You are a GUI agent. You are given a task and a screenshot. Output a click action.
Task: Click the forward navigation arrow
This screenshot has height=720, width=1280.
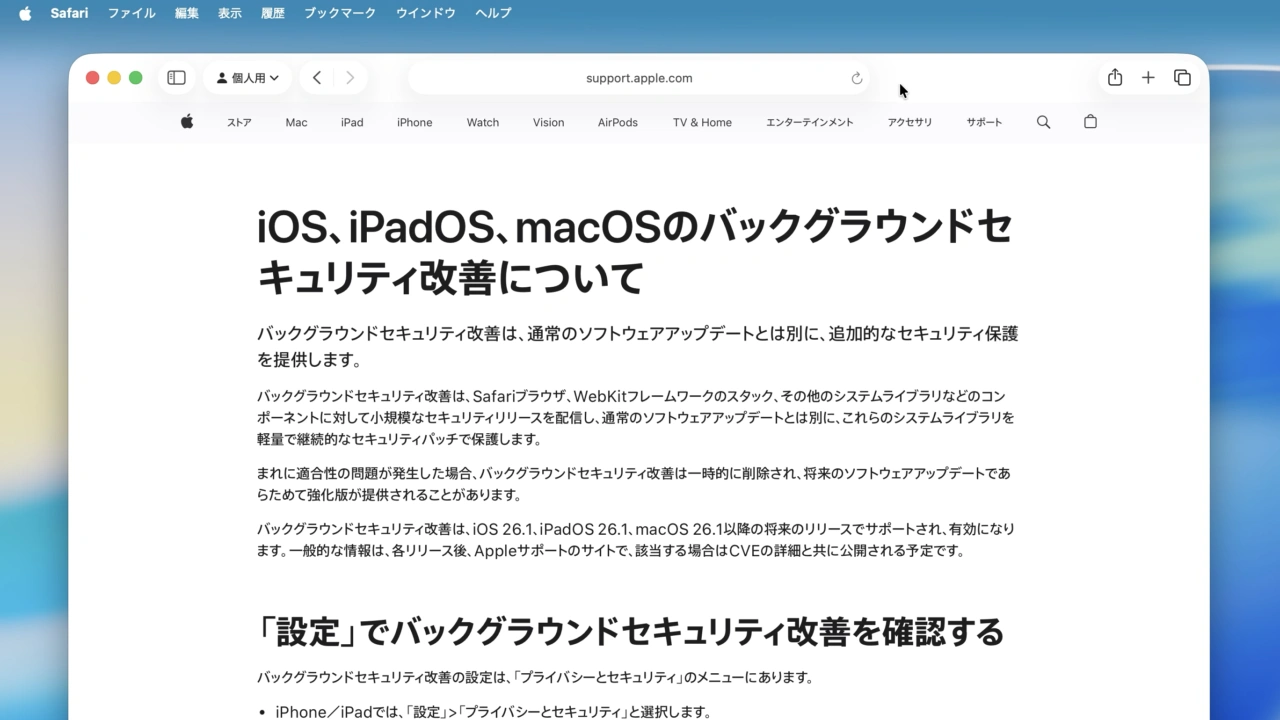pyautogui.click(x=349, y=77)
